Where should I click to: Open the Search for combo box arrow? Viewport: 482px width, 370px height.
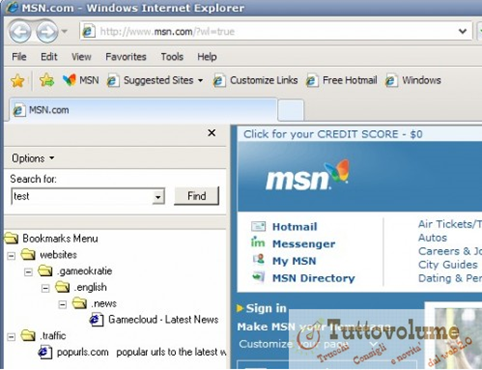pyautogui.click(x=158, y=197)
